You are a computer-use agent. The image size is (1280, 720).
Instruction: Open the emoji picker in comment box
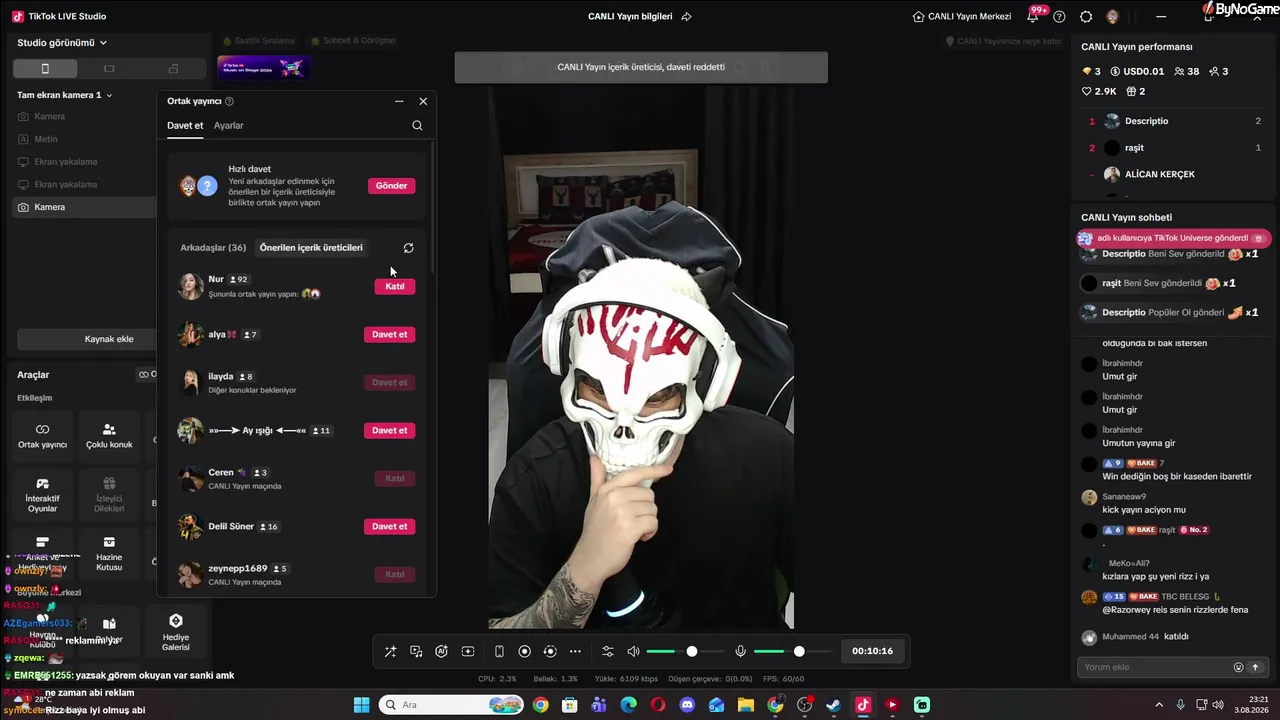coord(1238,667)
